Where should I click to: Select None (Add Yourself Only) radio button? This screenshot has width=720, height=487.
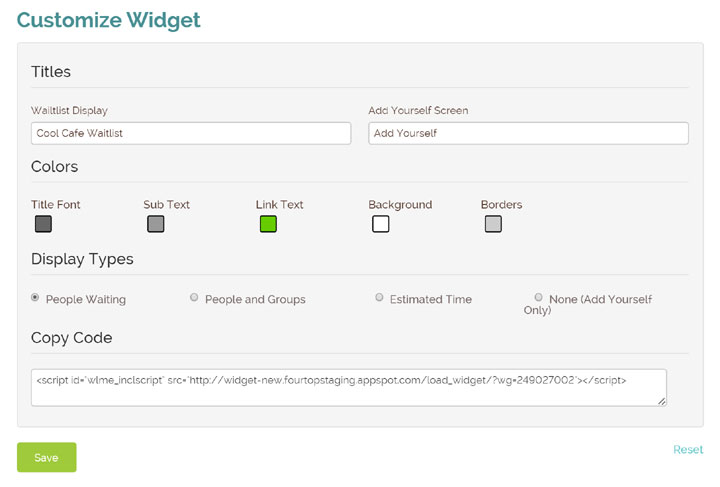(x=539, y=297)
